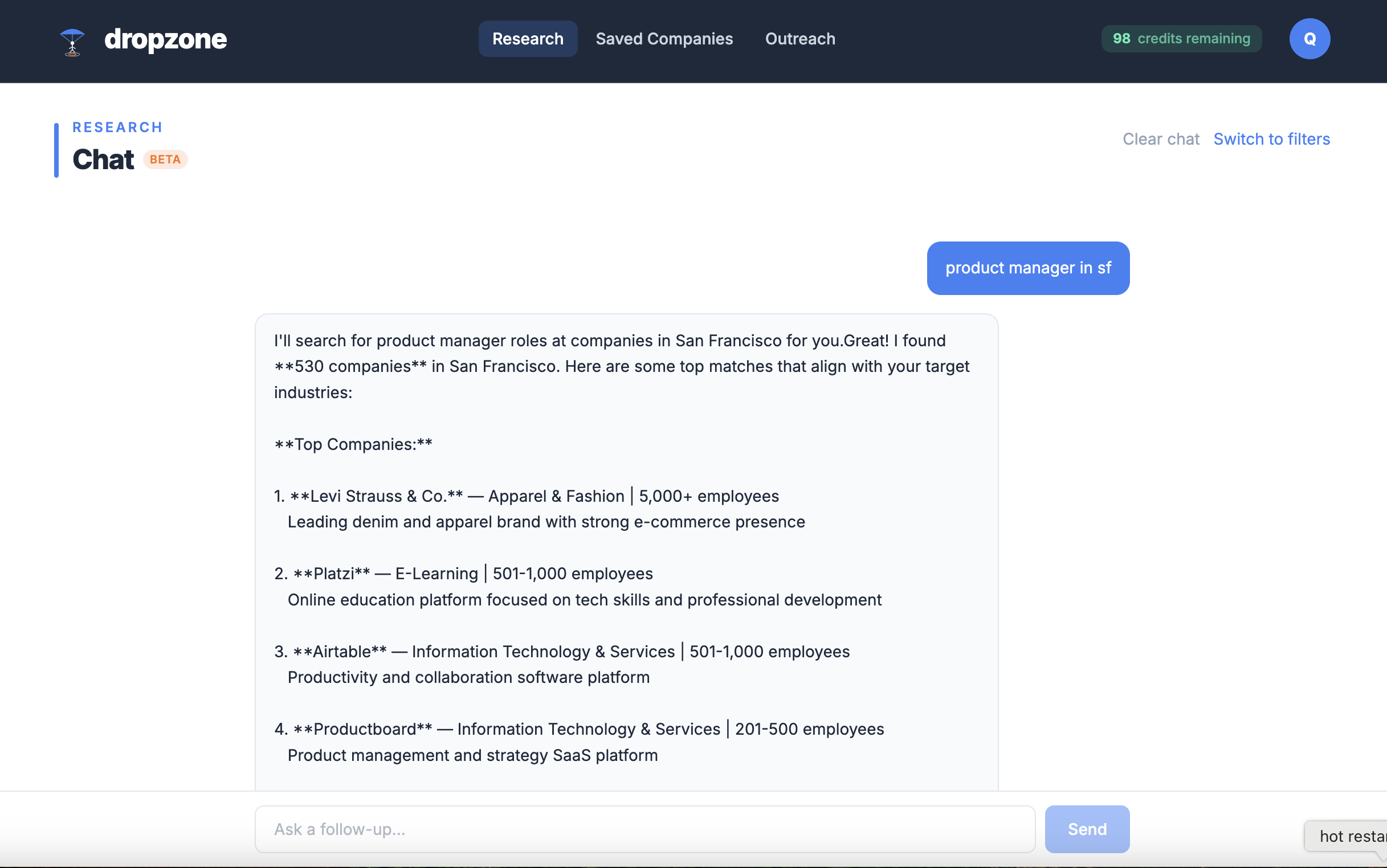Open the Saved Companies tab
The height and width of the screenshot is (868, 1387).
[664, 39]
